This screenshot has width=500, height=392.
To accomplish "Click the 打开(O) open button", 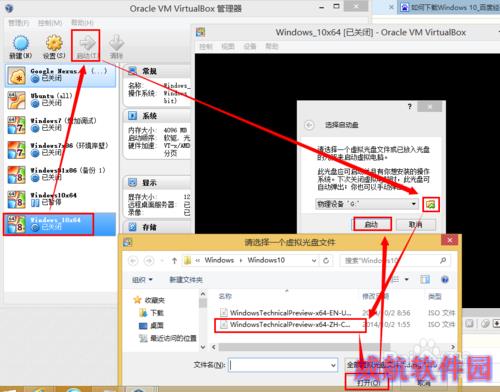I will (x=368, y=383).
